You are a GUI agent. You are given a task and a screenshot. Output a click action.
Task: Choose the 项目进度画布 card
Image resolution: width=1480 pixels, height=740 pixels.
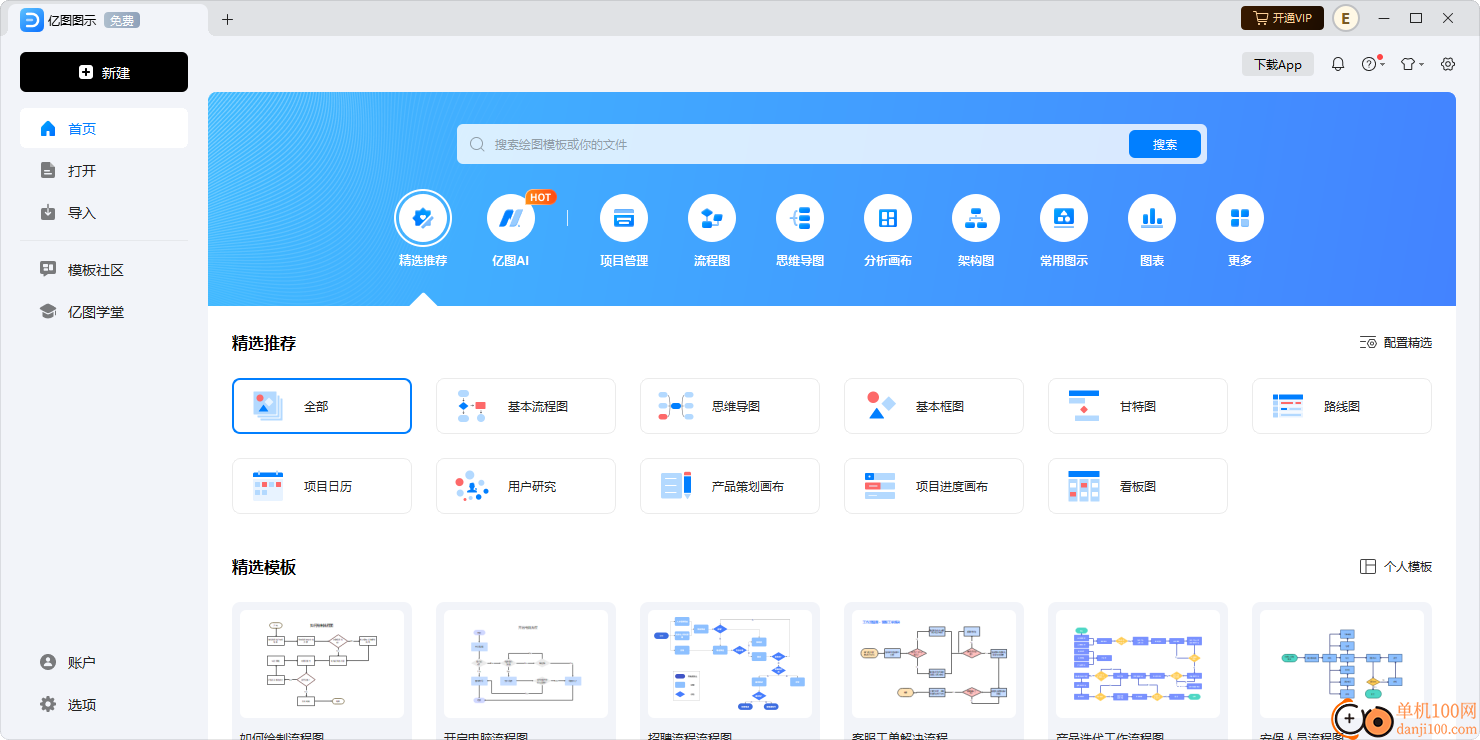pos(934,486)
